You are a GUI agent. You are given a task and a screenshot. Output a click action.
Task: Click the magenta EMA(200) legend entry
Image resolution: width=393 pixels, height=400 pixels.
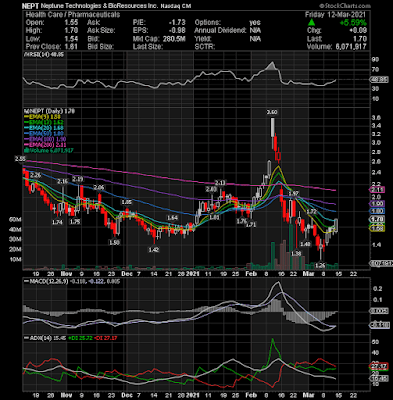click(45, 145)
